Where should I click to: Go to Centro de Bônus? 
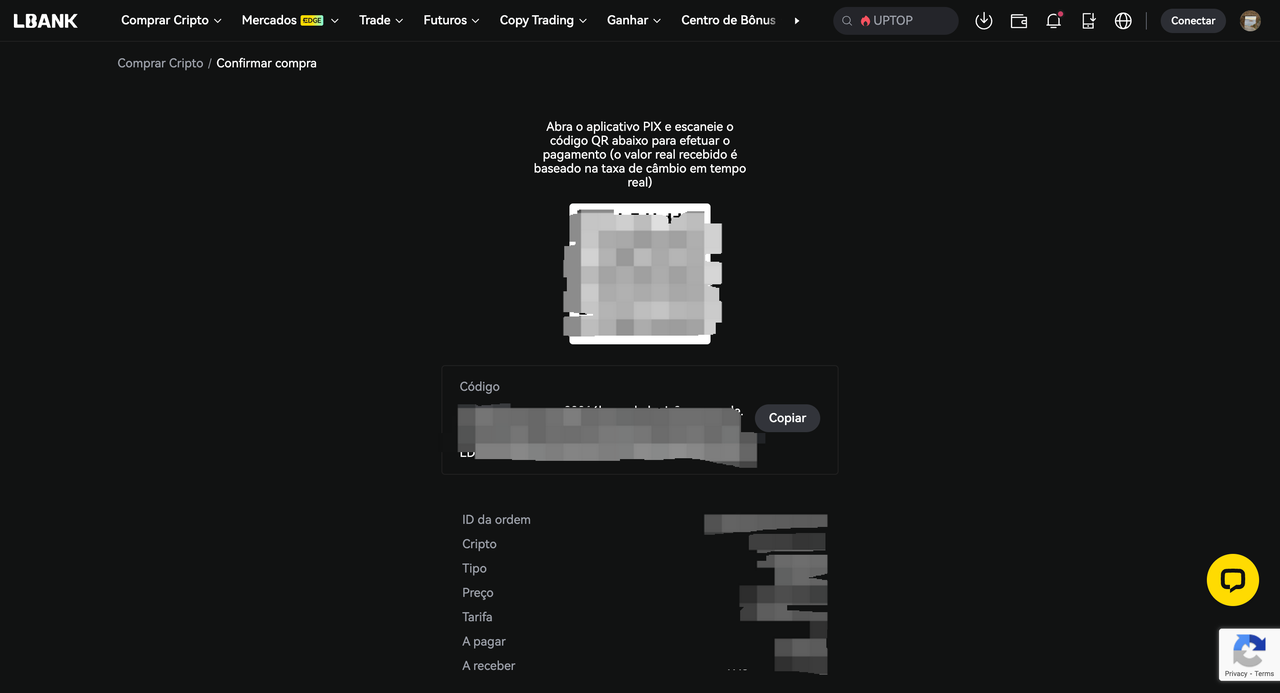[x=728, y=20]
